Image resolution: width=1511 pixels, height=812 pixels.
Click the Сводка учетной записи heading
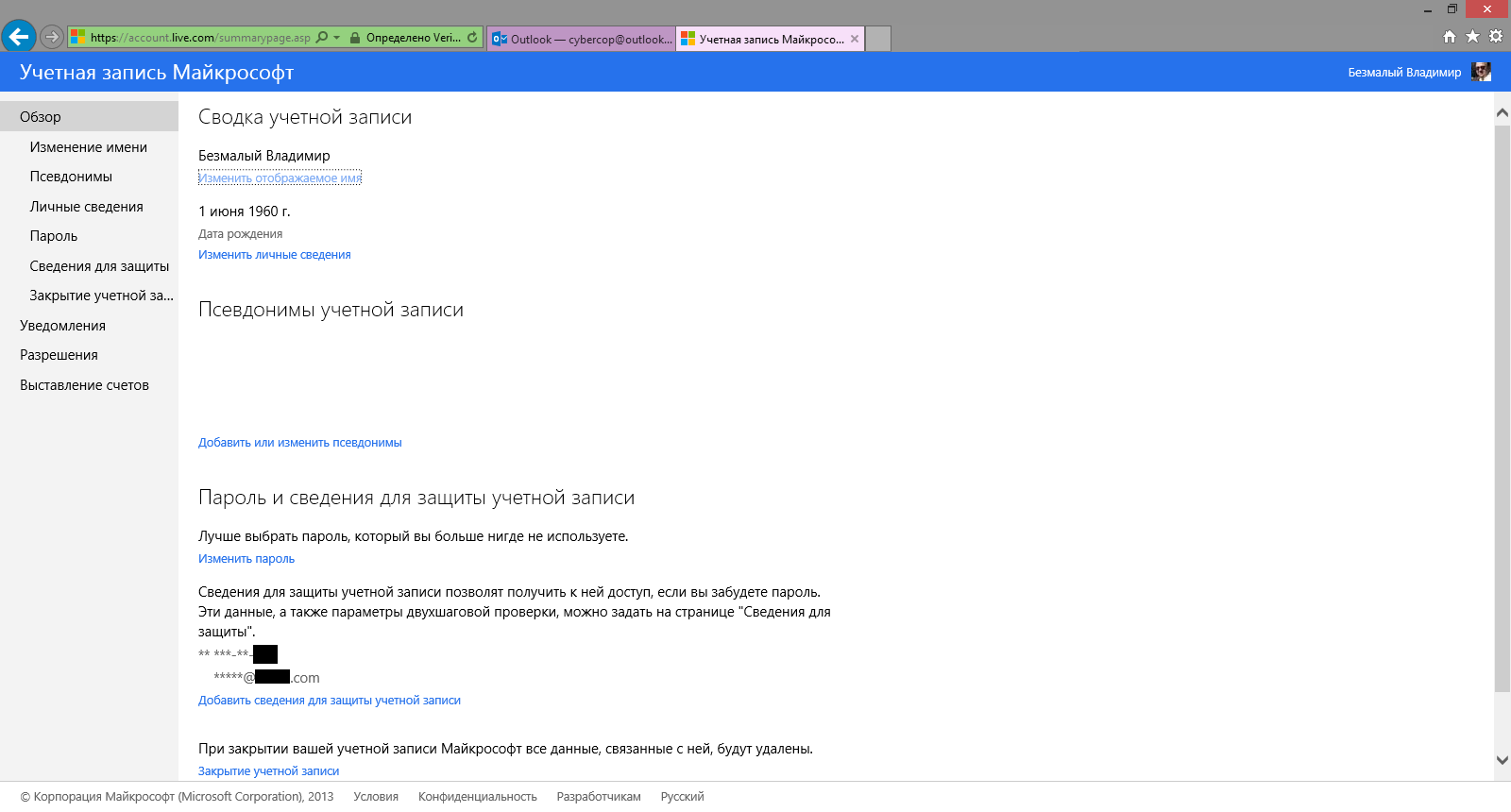305,117
